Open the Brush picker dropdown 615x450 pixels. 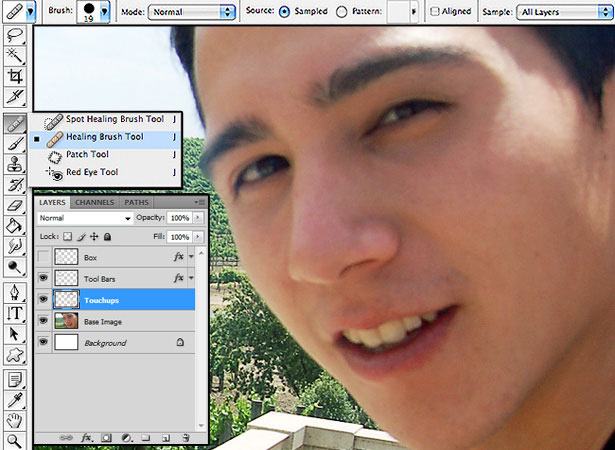(x=104, y=12)
